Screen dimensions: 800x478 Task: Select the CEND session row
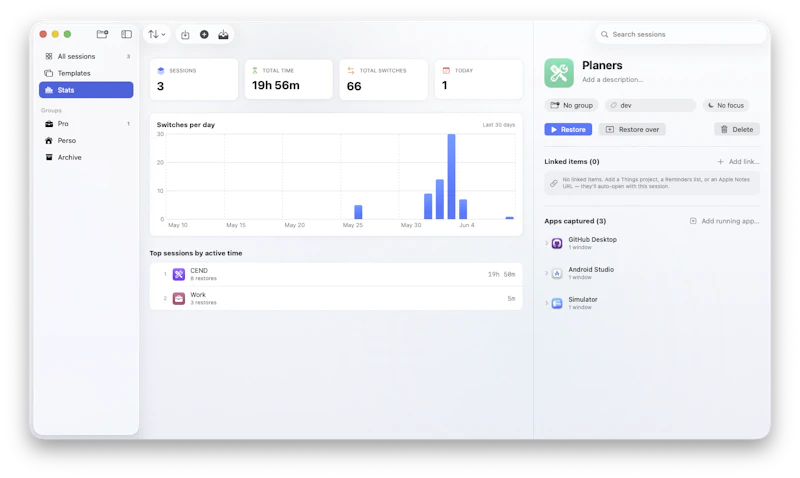tap(336, 274)
